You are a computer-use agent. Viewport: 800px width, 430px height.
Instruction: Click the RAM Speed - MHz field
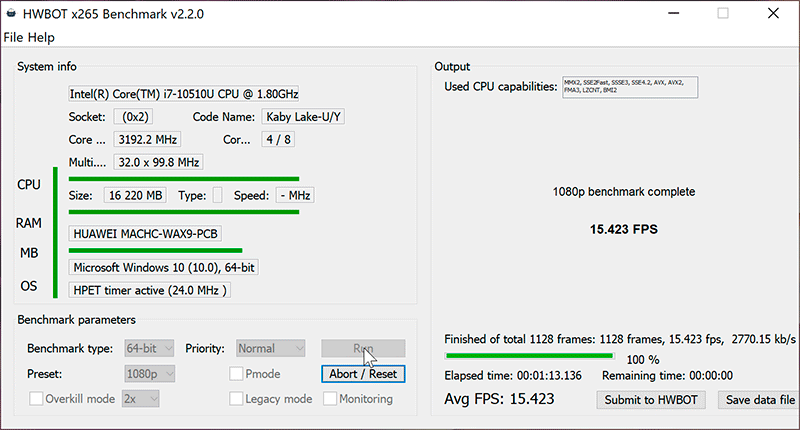click(x=295, y=195)
